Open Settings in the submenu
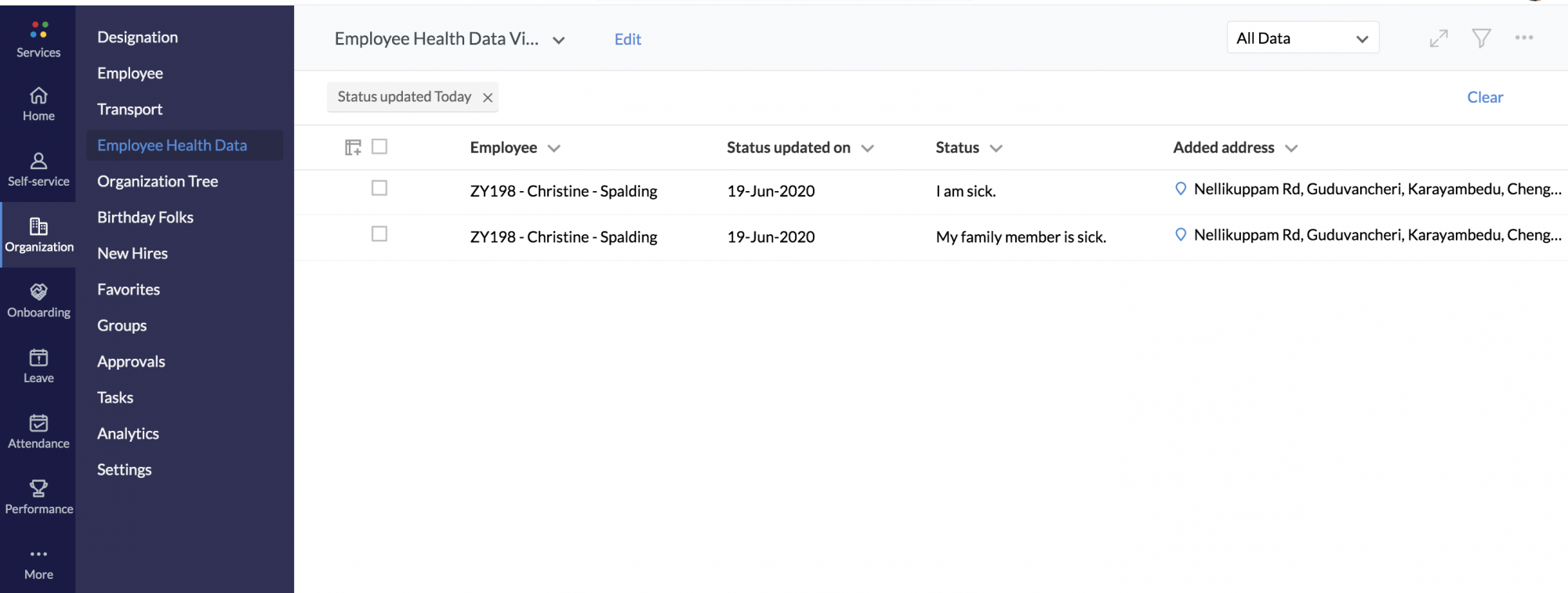Viewport: 1568px width, 593px height. coord(124,469)
